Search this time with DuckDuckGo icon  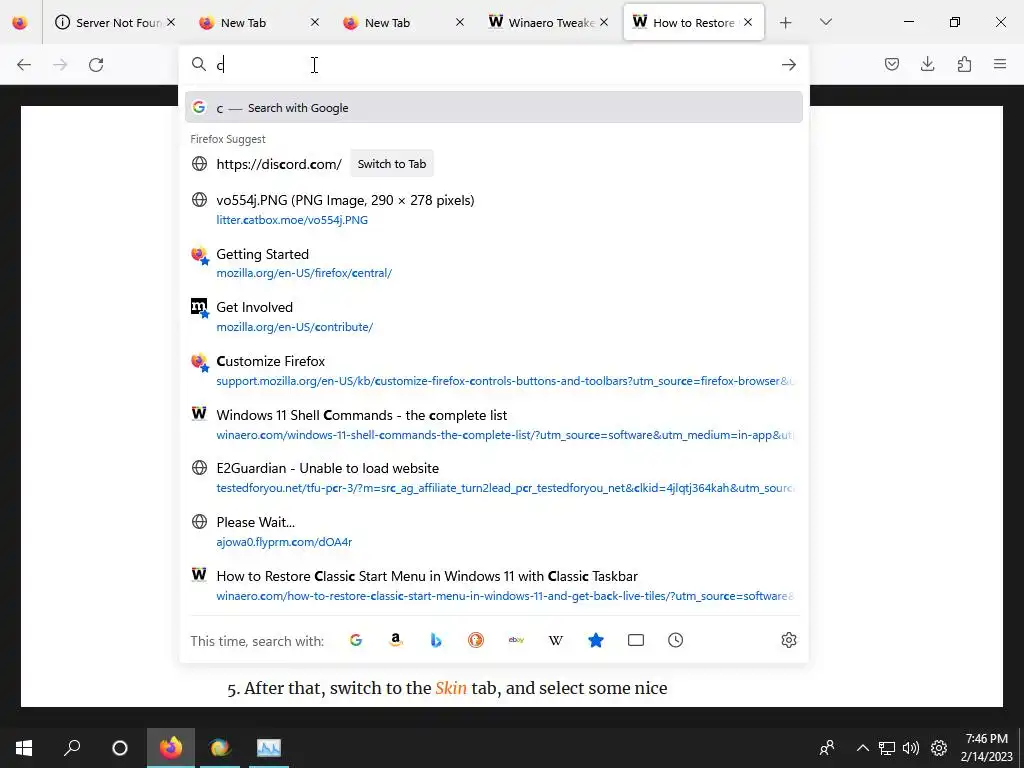pyautogui.click(x=476, y=640)
